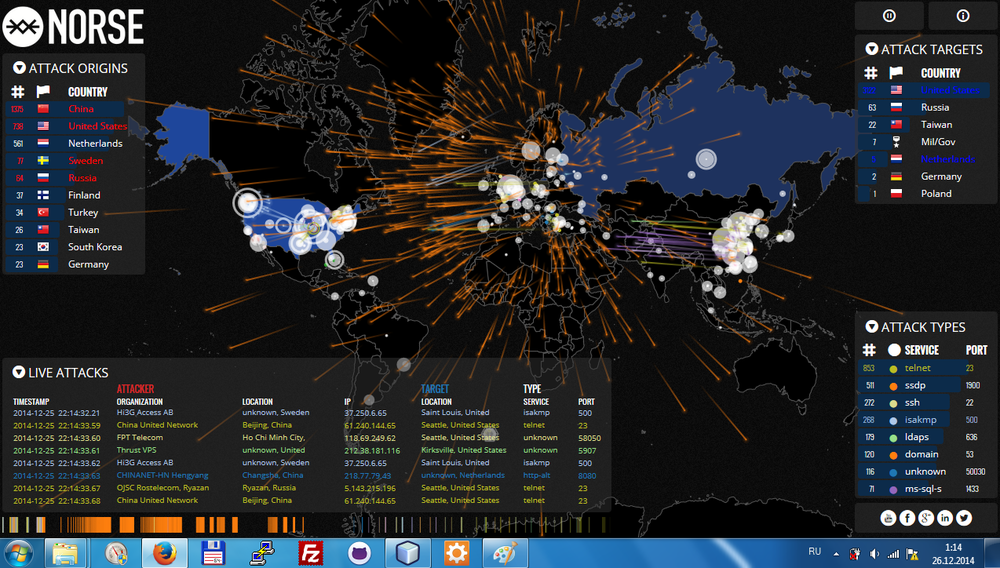
Task: Open Norse YouTube channel icon
Action: [x=888, y=518]
